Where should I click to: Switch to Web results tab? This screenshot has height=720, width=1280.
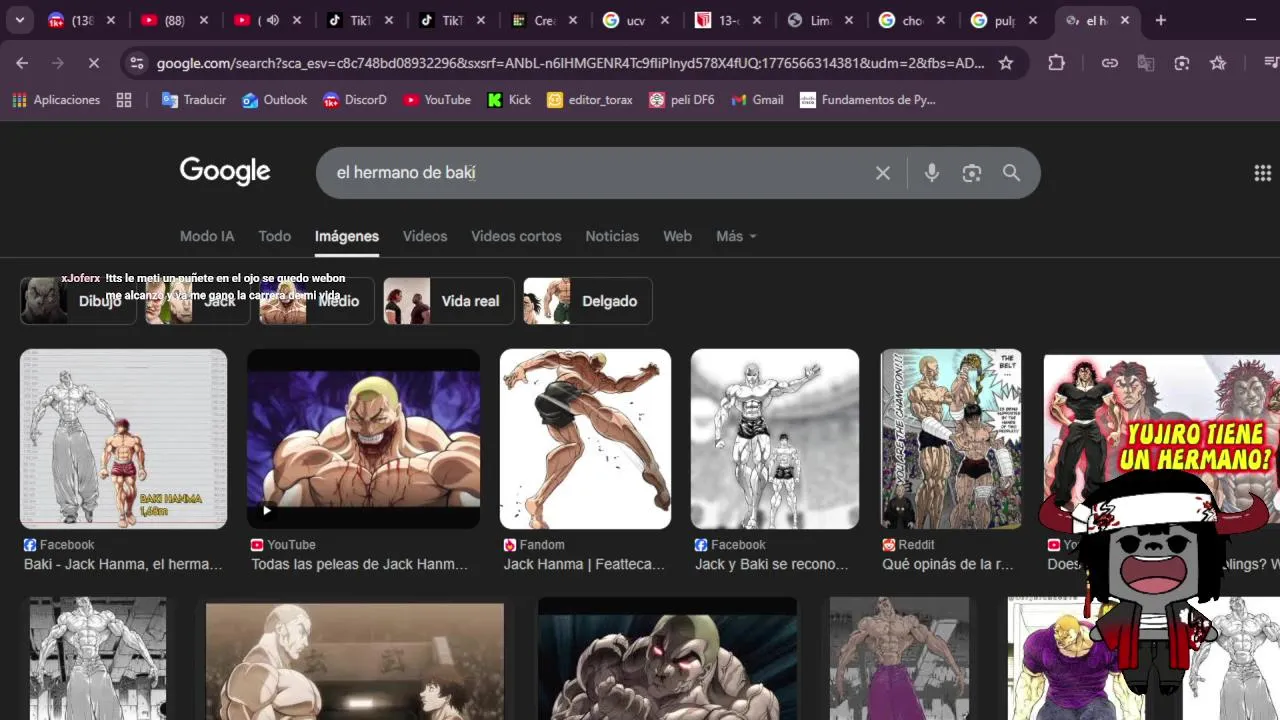677,236
